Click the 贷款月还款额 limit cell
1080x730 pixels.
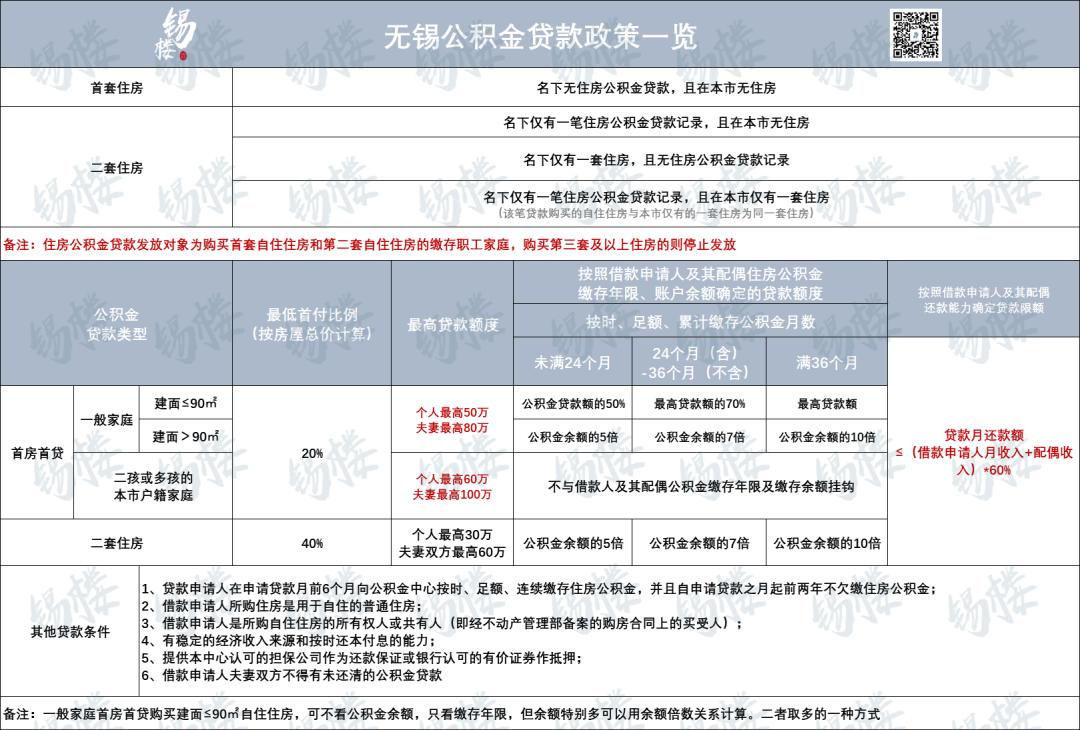(982, 450)
